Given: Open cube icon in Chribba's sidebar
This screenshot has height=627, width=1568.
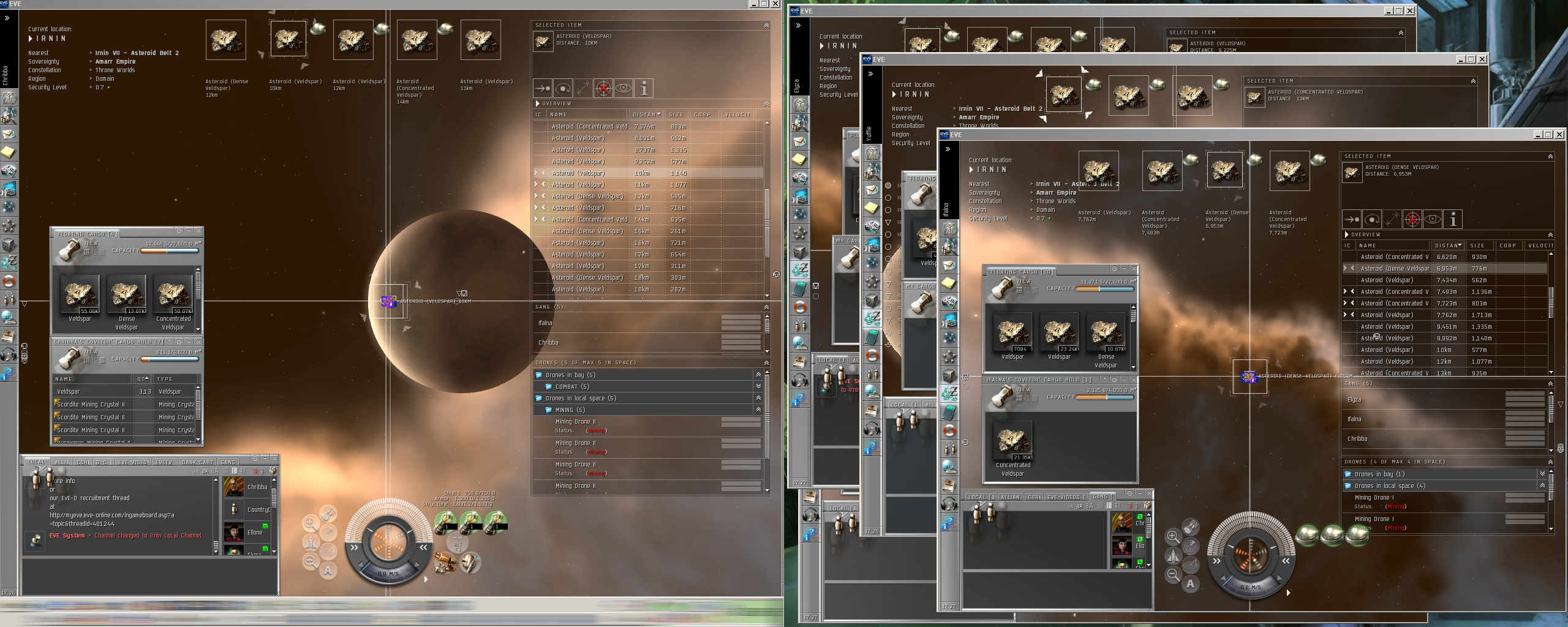Looking at the screenshot, I should coord(9,244).
